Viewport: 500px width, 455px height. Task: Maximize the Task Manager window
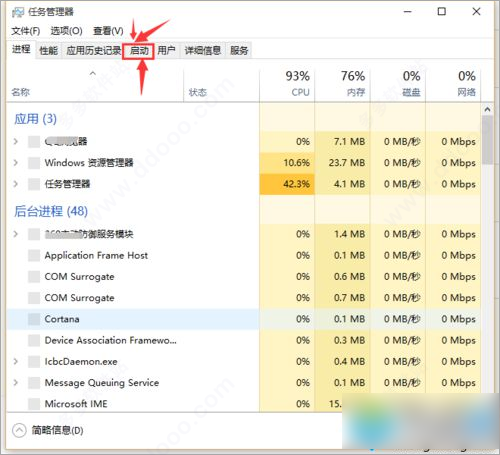(x=441, y=12)
